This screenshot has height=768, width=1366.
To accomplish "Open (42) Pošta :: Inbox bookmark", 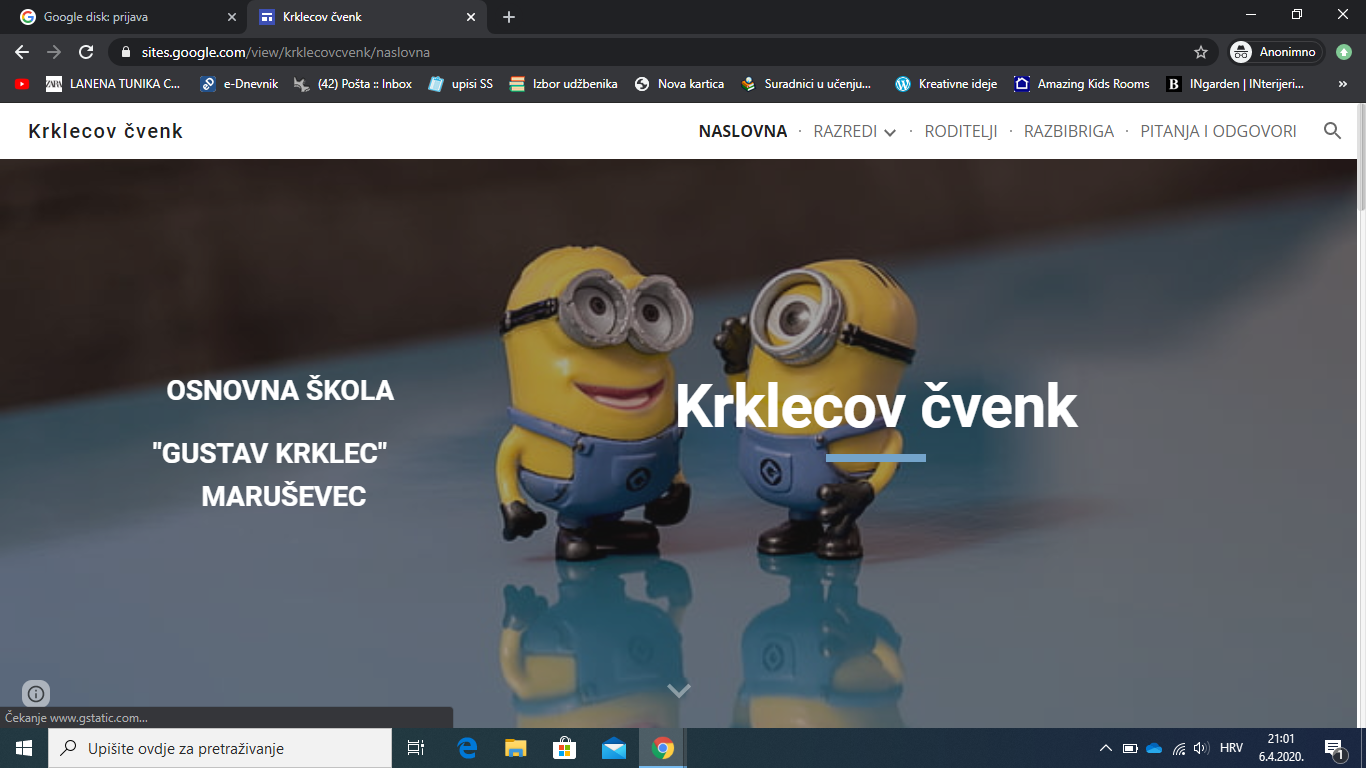I will point(353,84).
